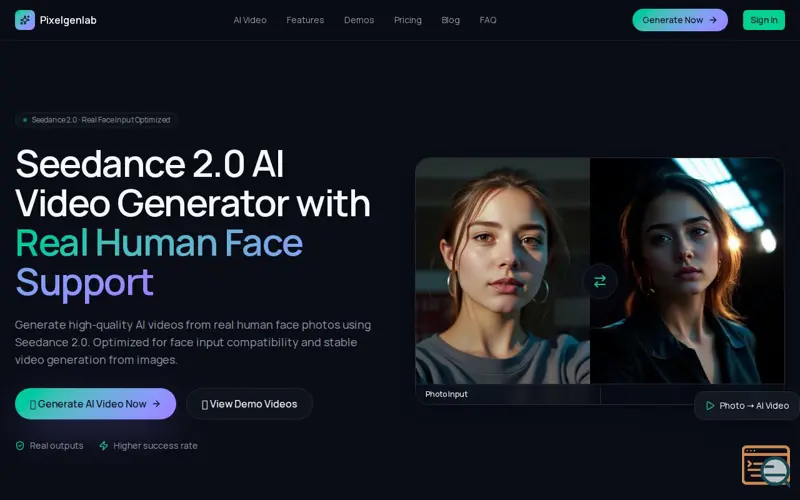
Task: Click the Real Human Face Support heading
Action: [x=159, y=262]
